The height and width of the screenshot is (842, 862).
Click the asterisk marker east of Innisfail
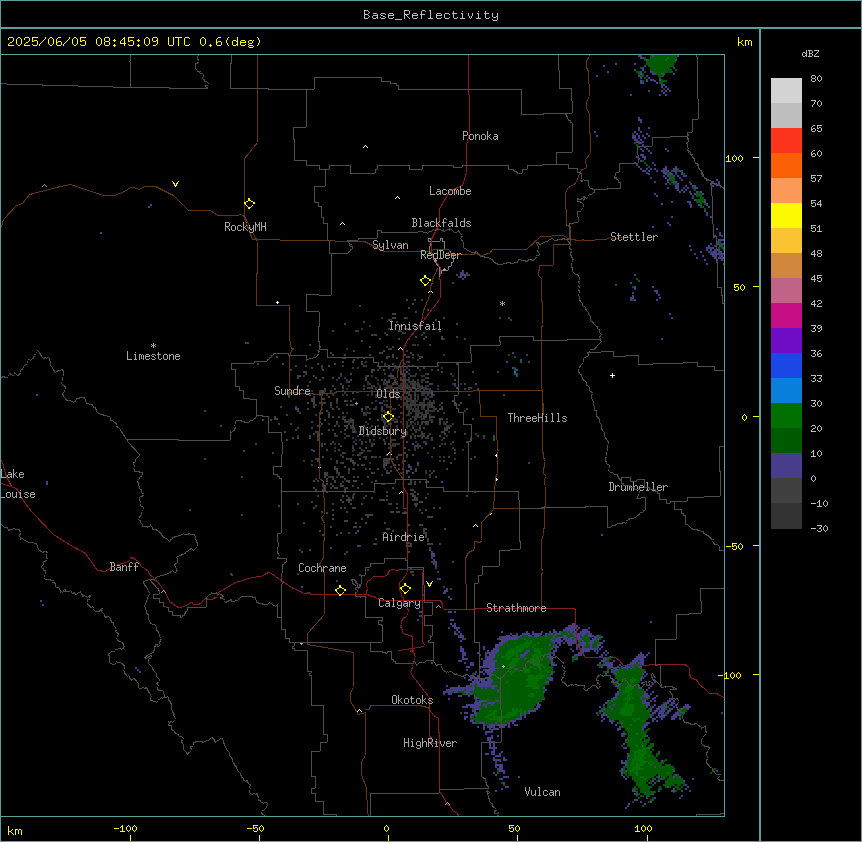click(x=502, y=303)
